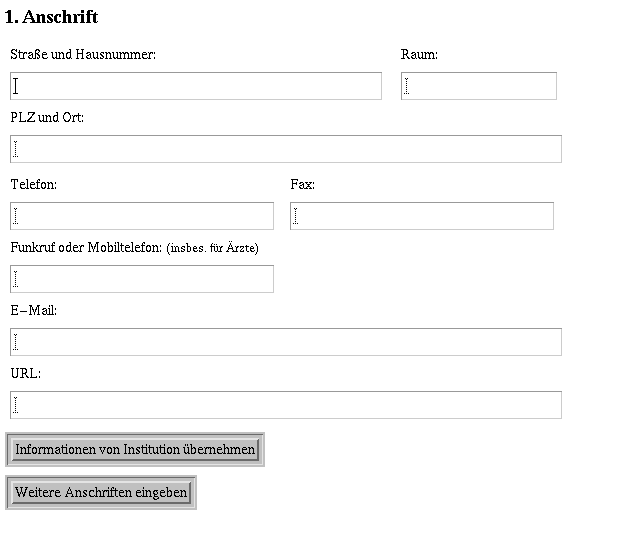Screen dimensions: 636x534
Task: Click the '1. Anschrift' heading
Action: (x=52, y=17)
